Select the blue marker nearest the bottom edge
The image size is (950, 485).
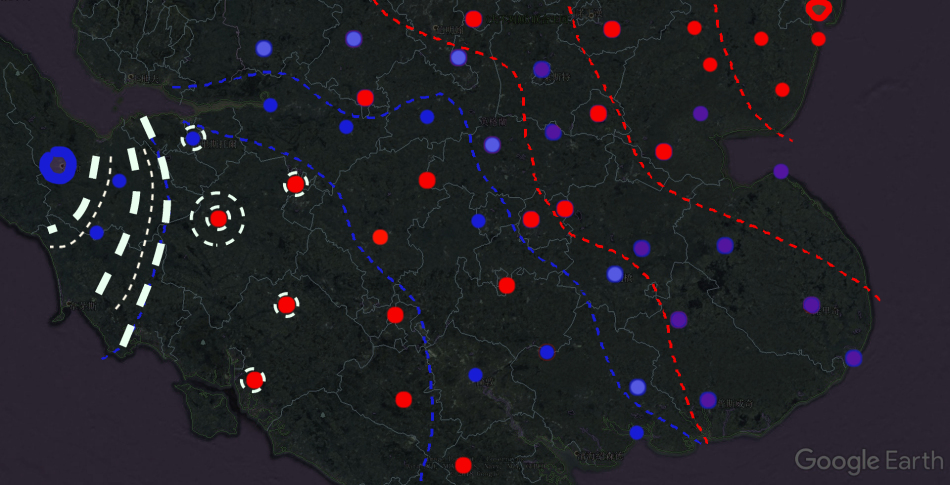coord(636,433)
